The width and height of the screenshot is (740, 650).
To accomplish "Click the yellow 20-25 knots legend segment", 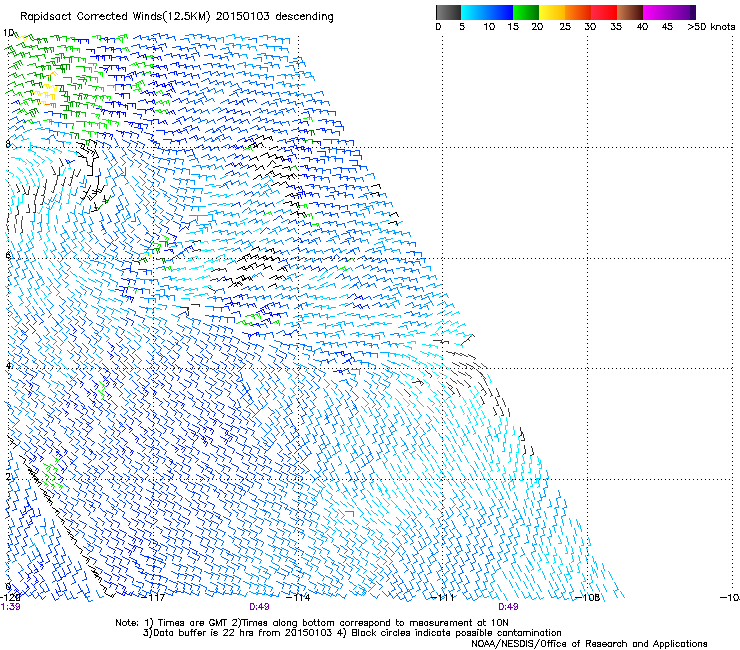I will (x=552, y=12).
